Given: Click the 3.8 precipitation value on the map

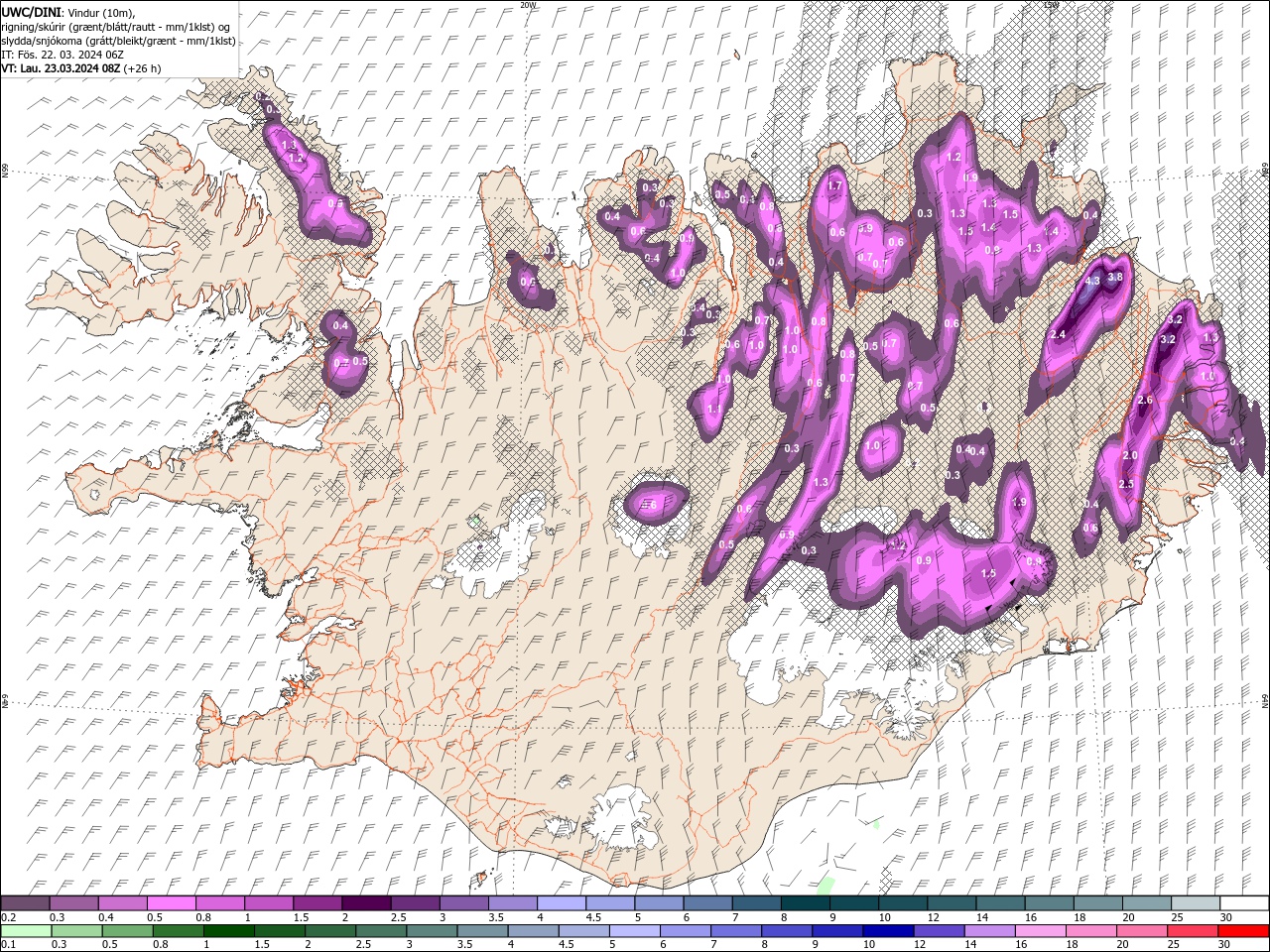Looking at the screenshot, I should tap(1115, 277).
